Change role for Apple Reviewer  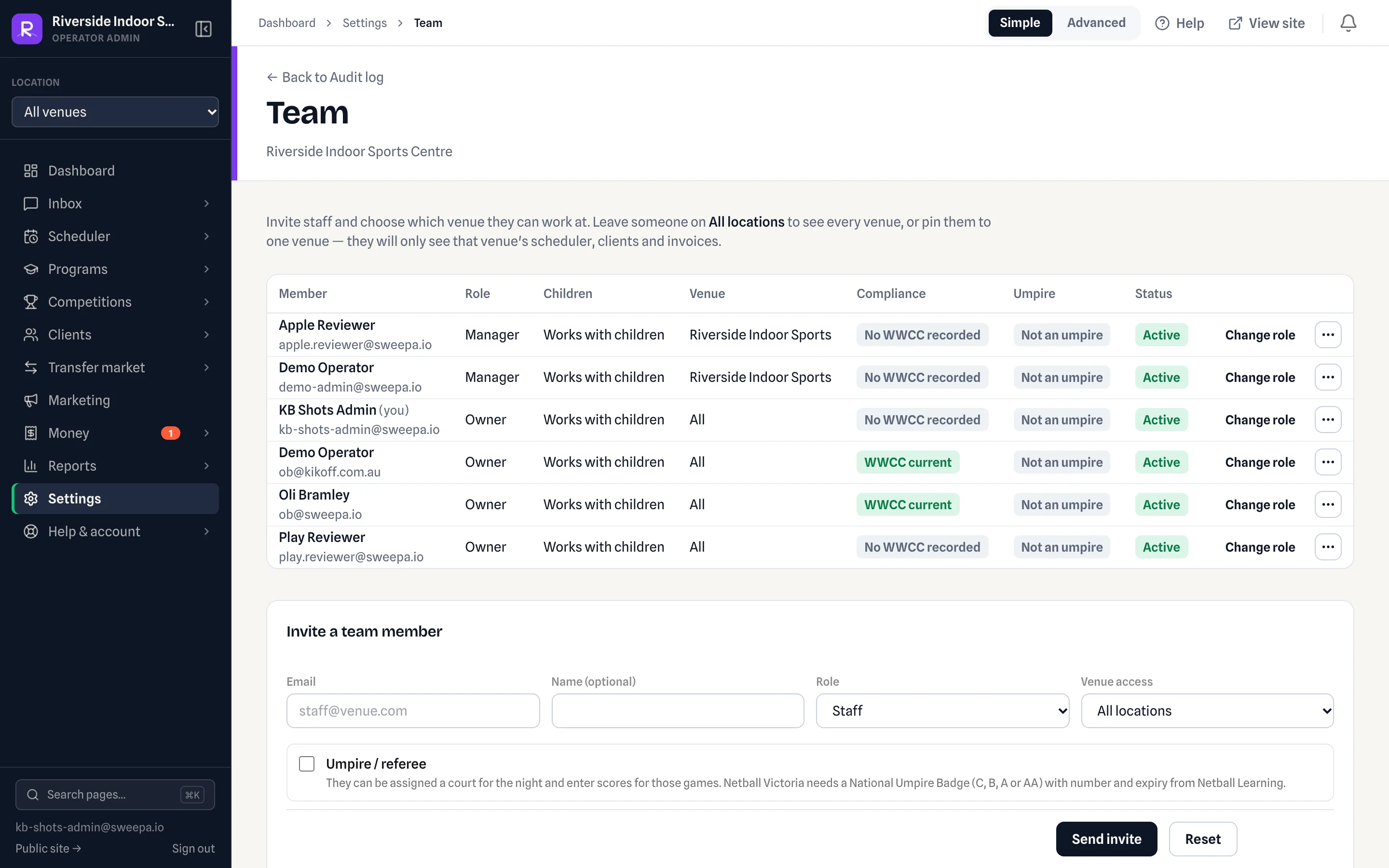1260,335
